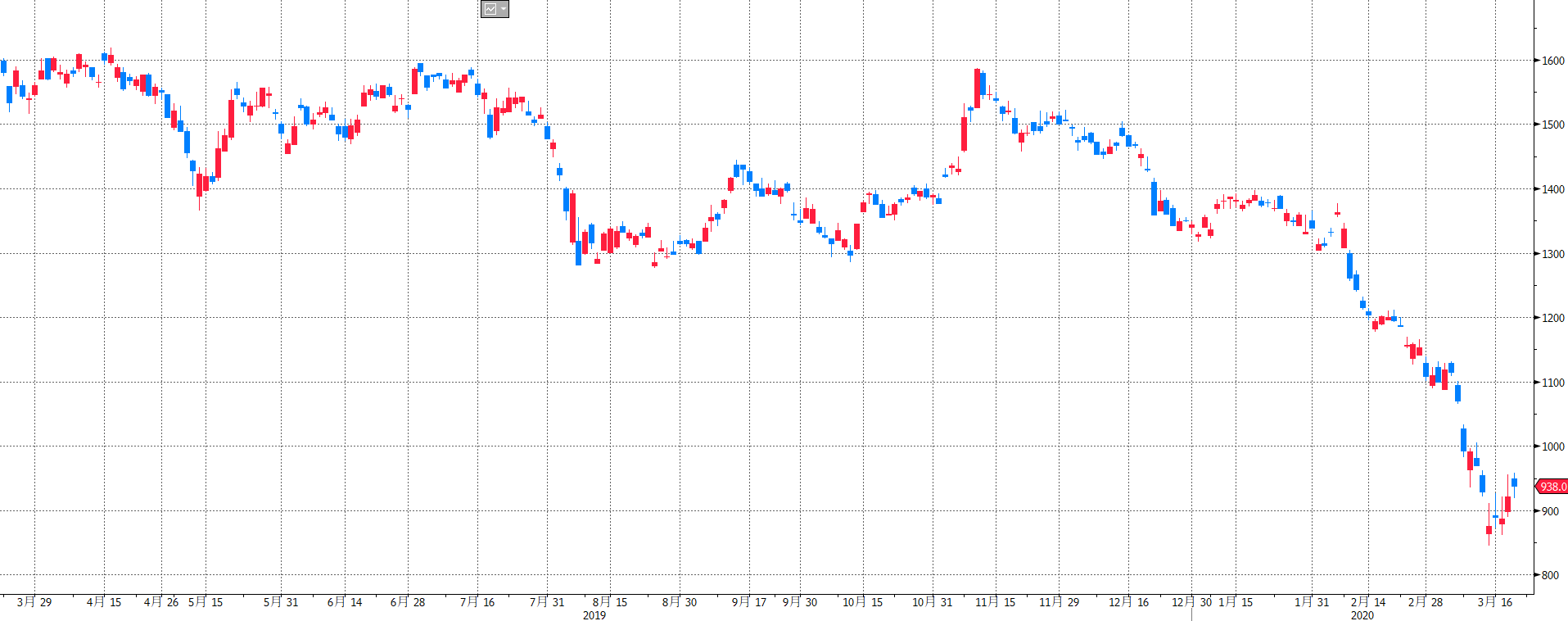Click the 11月 15 date axis label

995,602
